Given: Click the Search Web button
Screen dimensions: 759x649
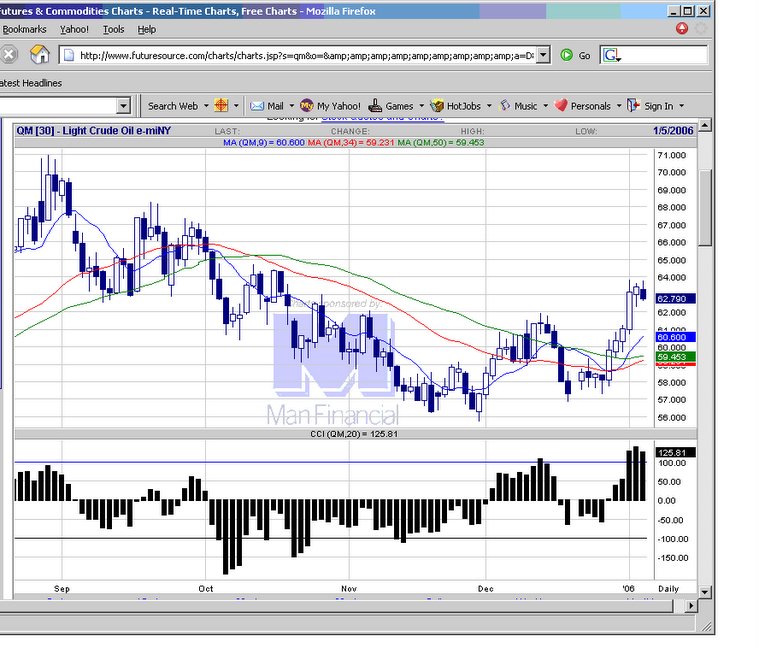Looking at the screenshot, I should 172,106.
